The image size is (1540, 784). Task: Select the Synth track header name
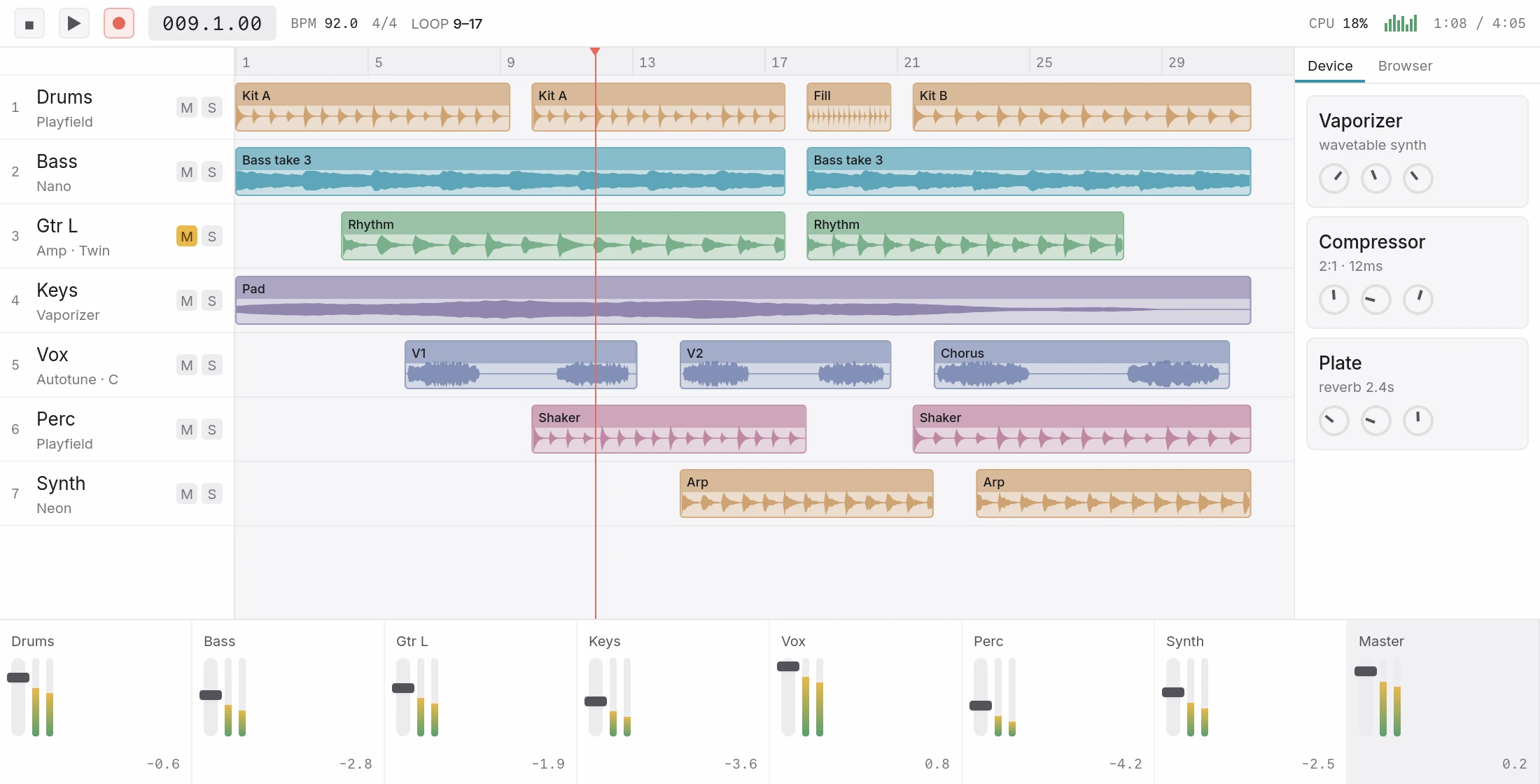click(61, 484)
